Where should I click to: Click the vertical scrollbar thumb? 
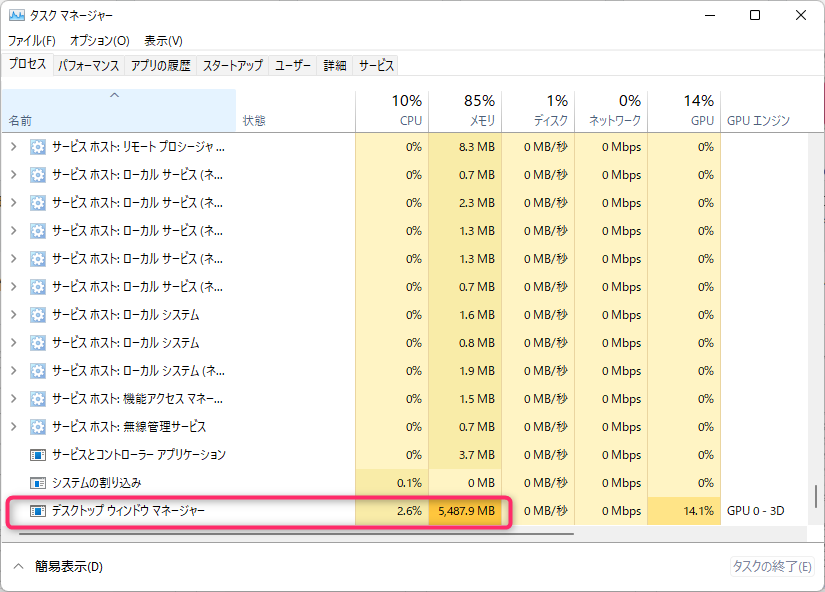pyautogui.click(x=816, y=497)
